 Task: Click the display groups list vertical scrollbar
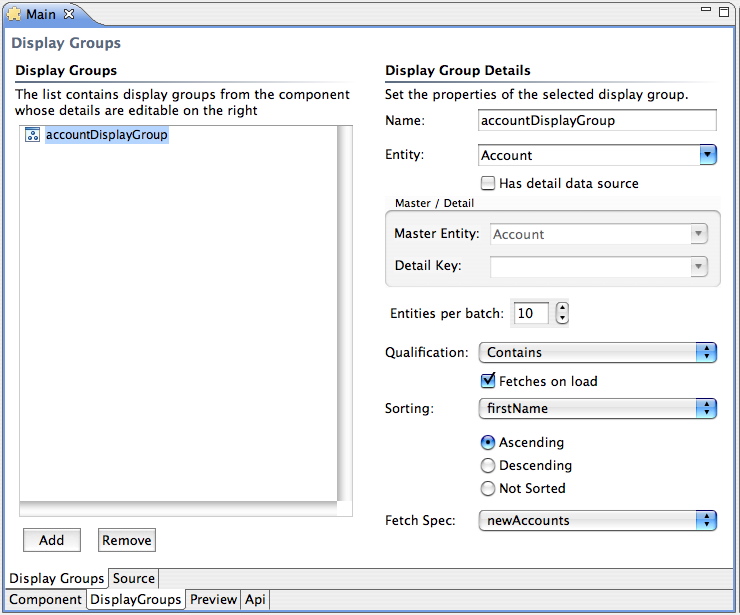[x=345, y=313]
